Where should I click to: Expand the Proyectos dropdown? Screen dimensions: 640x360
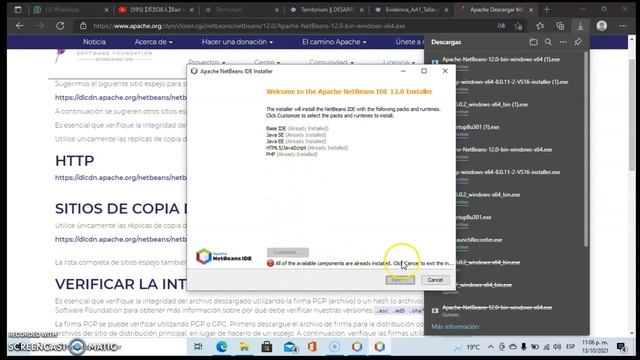[207, 62]
